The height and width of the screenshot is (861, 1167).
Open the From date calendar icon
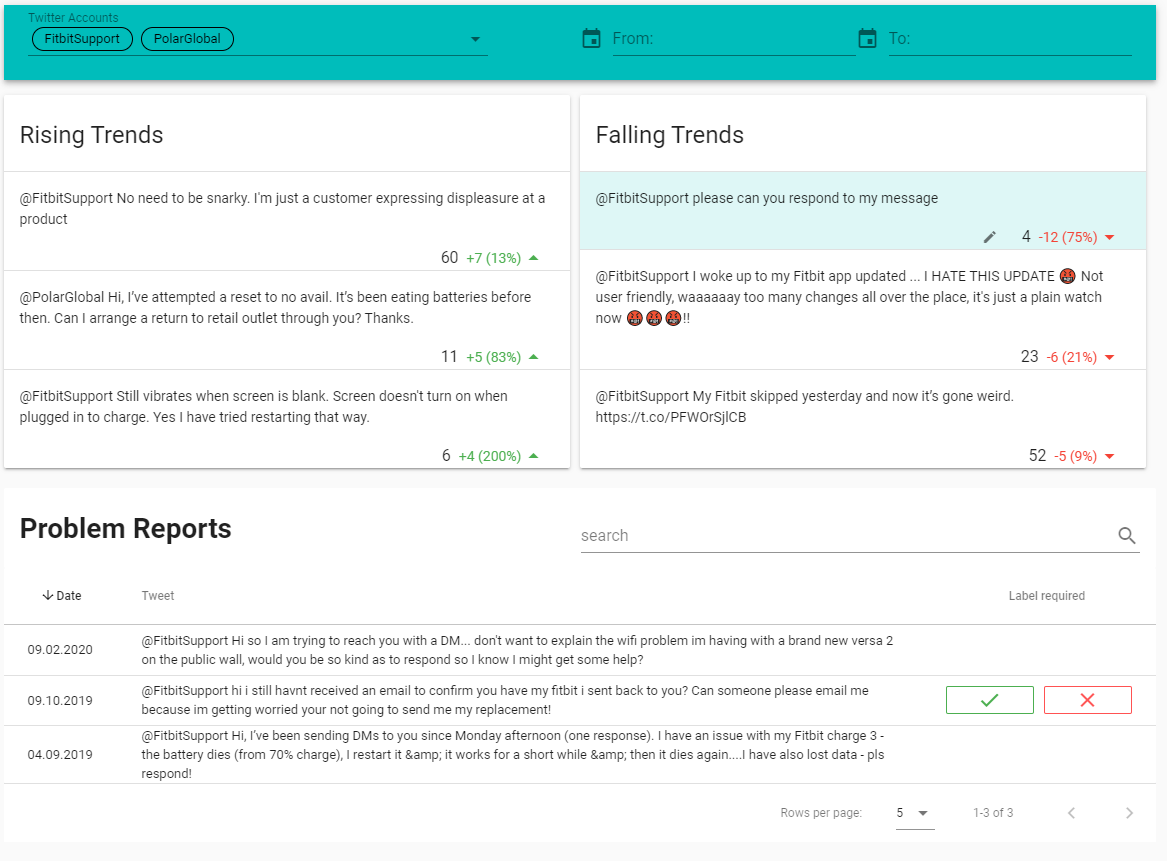coord(592,39)
